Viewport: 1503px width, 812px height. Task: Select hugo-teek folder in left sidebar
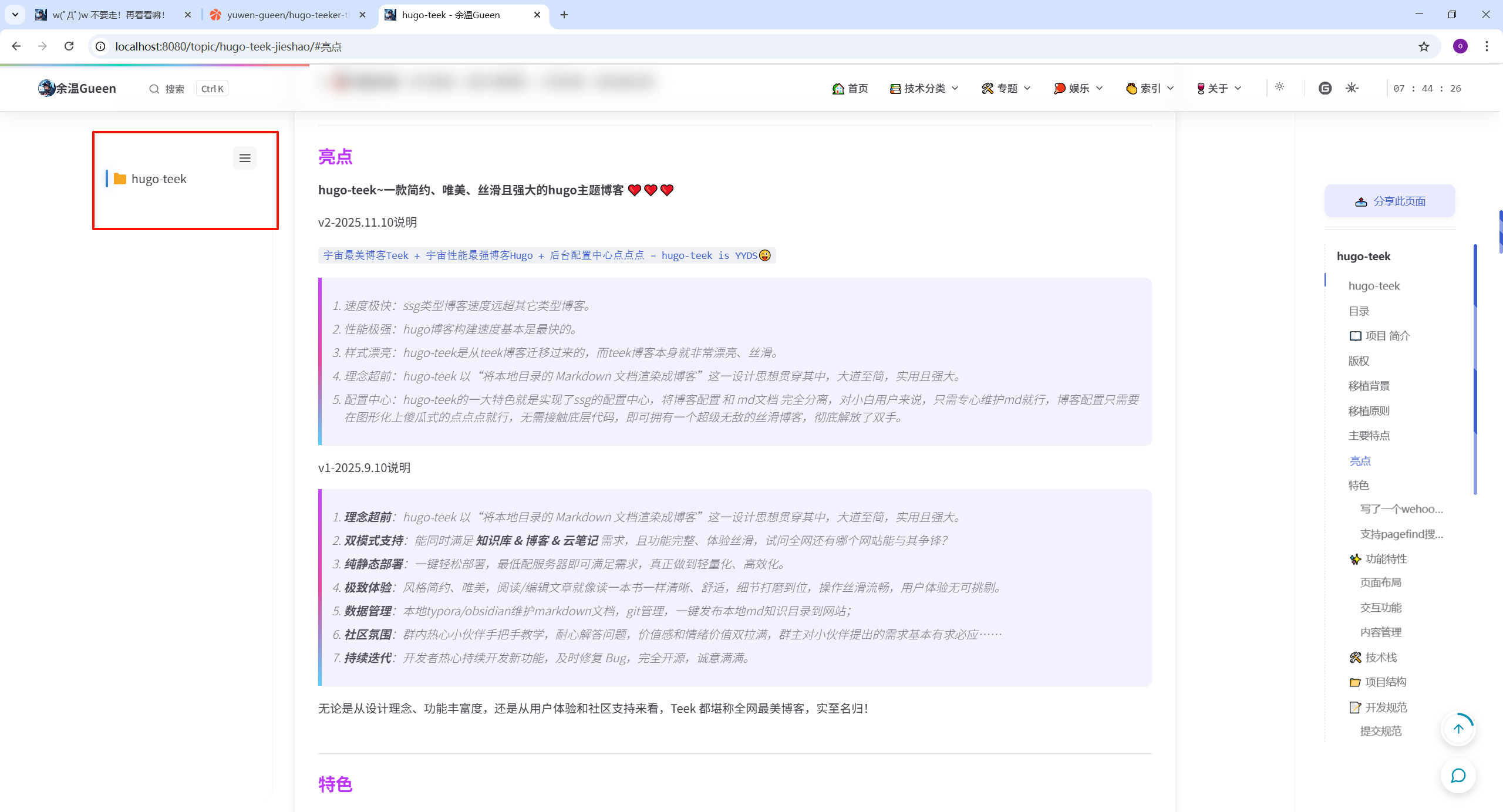tap(159, 178)
